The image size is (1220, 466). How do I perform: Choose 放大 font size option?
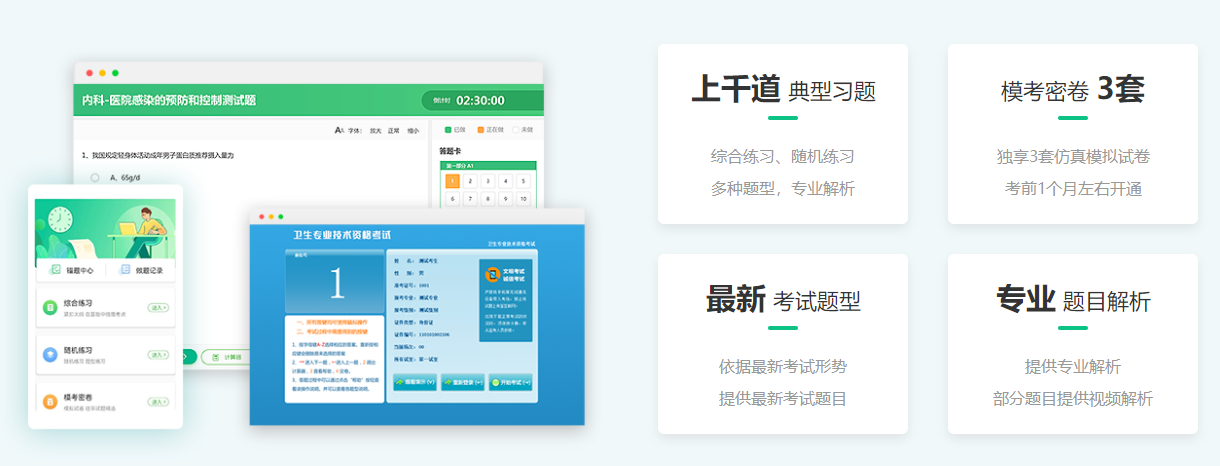click(375, 130)
